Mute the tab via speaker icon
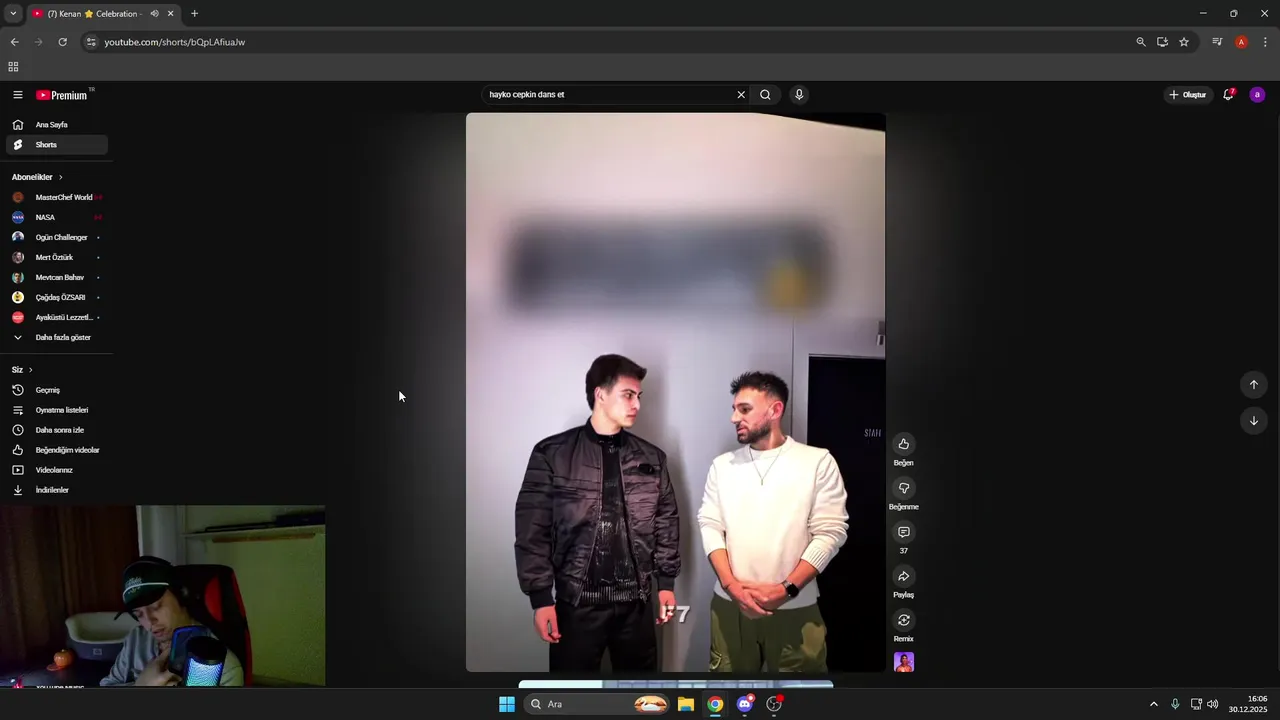This screenshot has width=1280, height=720. coord(154,14)
